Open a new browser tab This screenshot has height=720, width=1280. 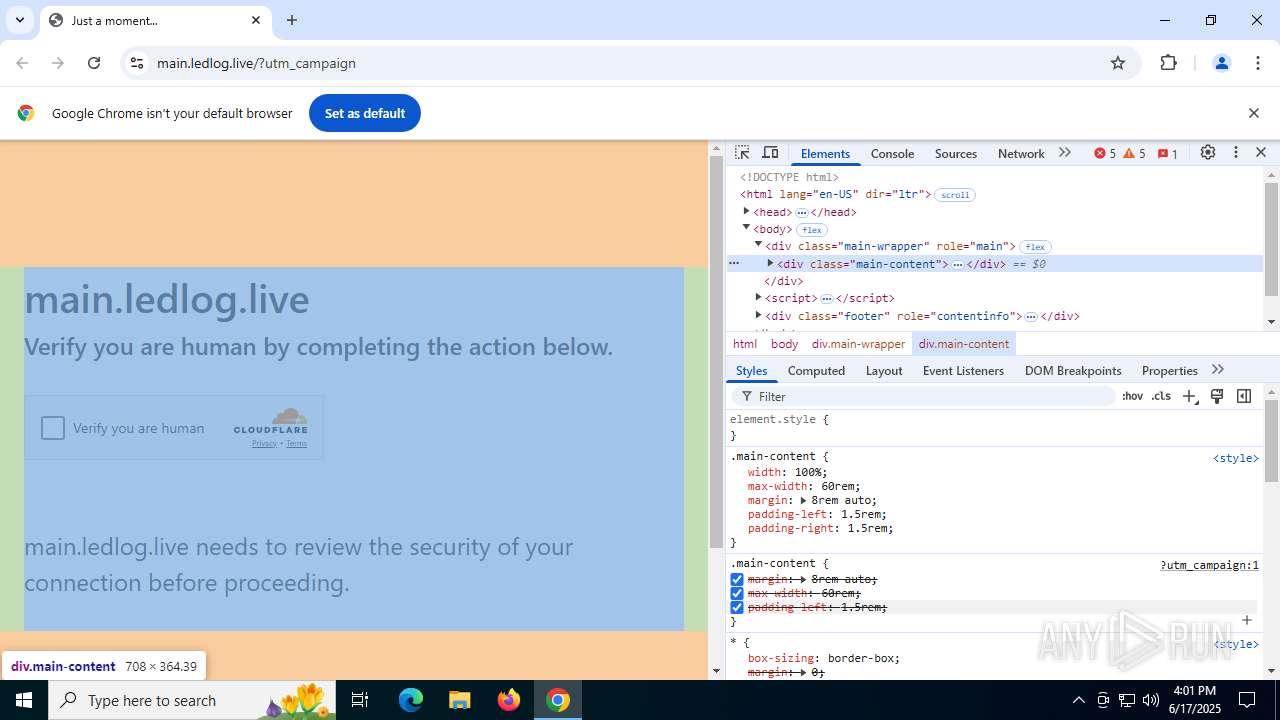292,20
